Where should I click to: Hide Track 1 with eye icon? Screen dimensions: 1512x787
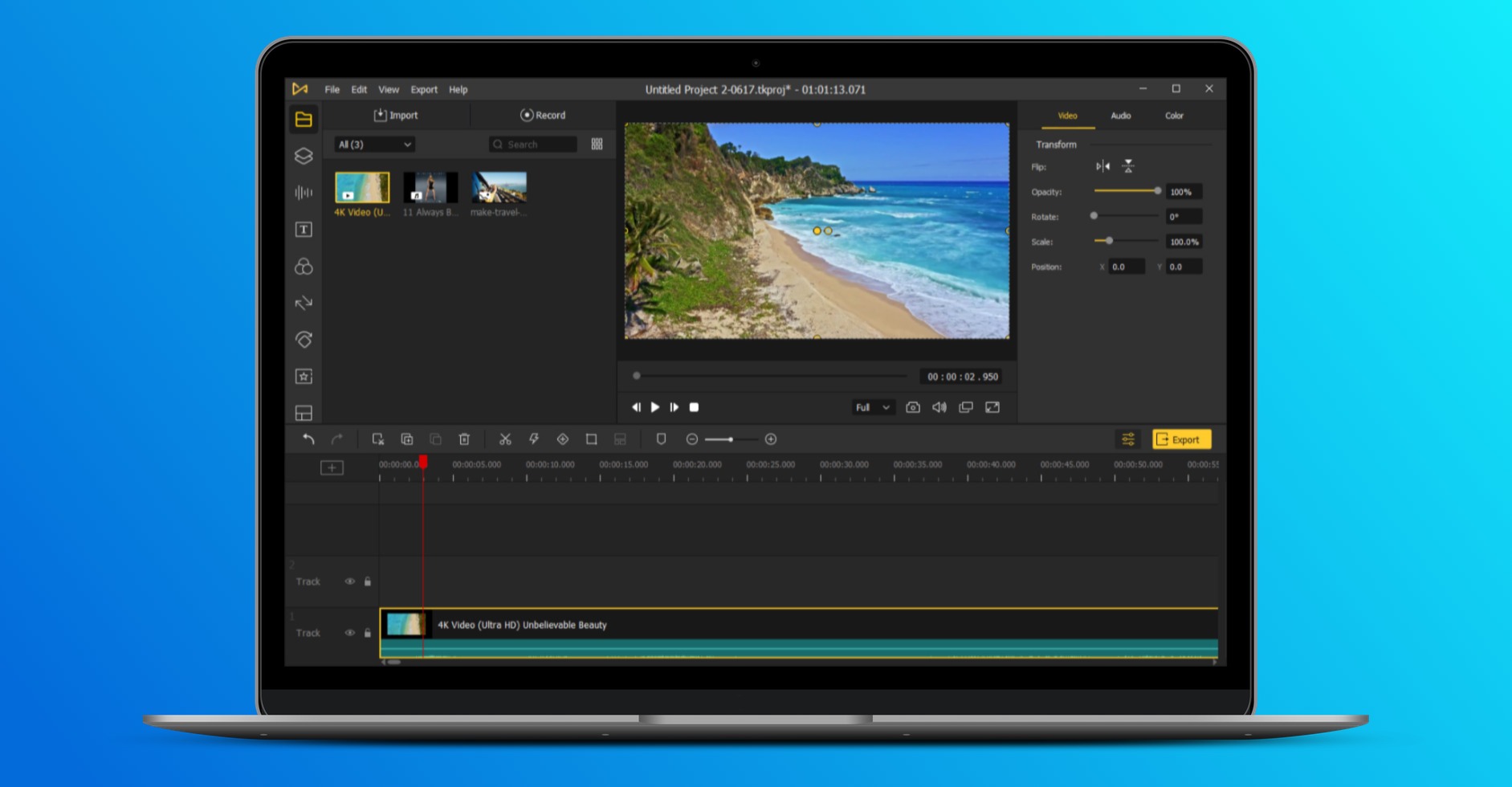[x=349, y=633]
